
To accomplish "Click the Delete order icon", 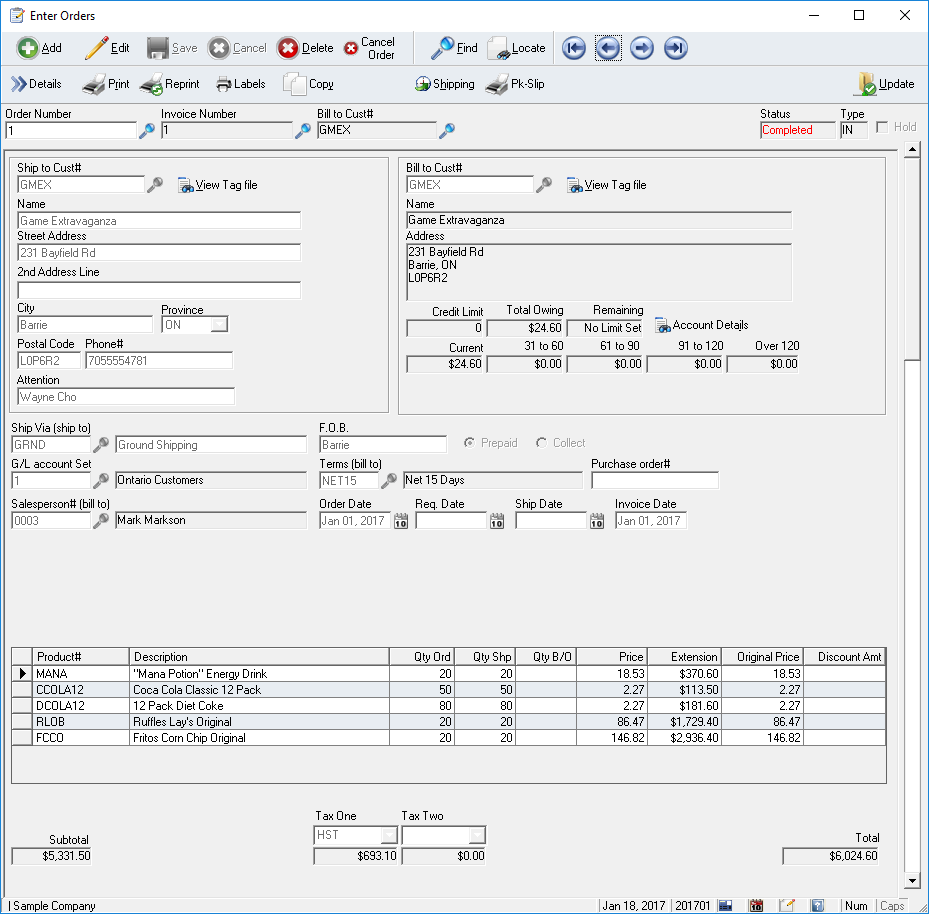I will pyautogui.click(x=288, y=48).
